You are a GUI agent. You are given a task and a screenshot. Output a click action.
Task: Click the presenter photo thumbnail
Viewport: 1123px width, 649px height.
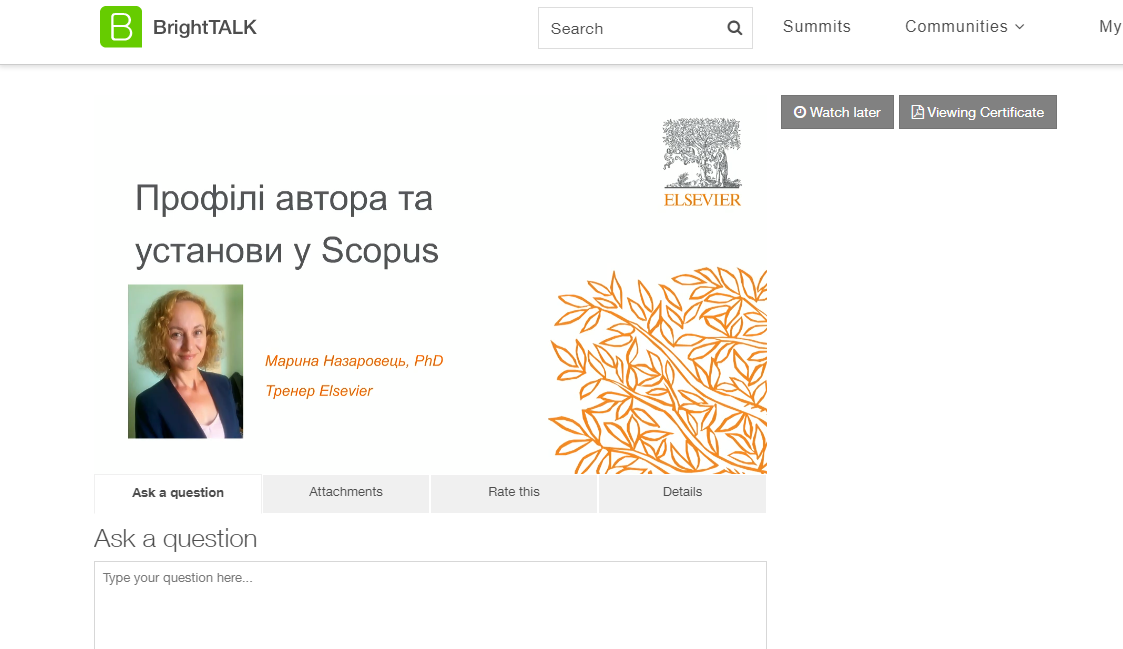pos(185,361)
